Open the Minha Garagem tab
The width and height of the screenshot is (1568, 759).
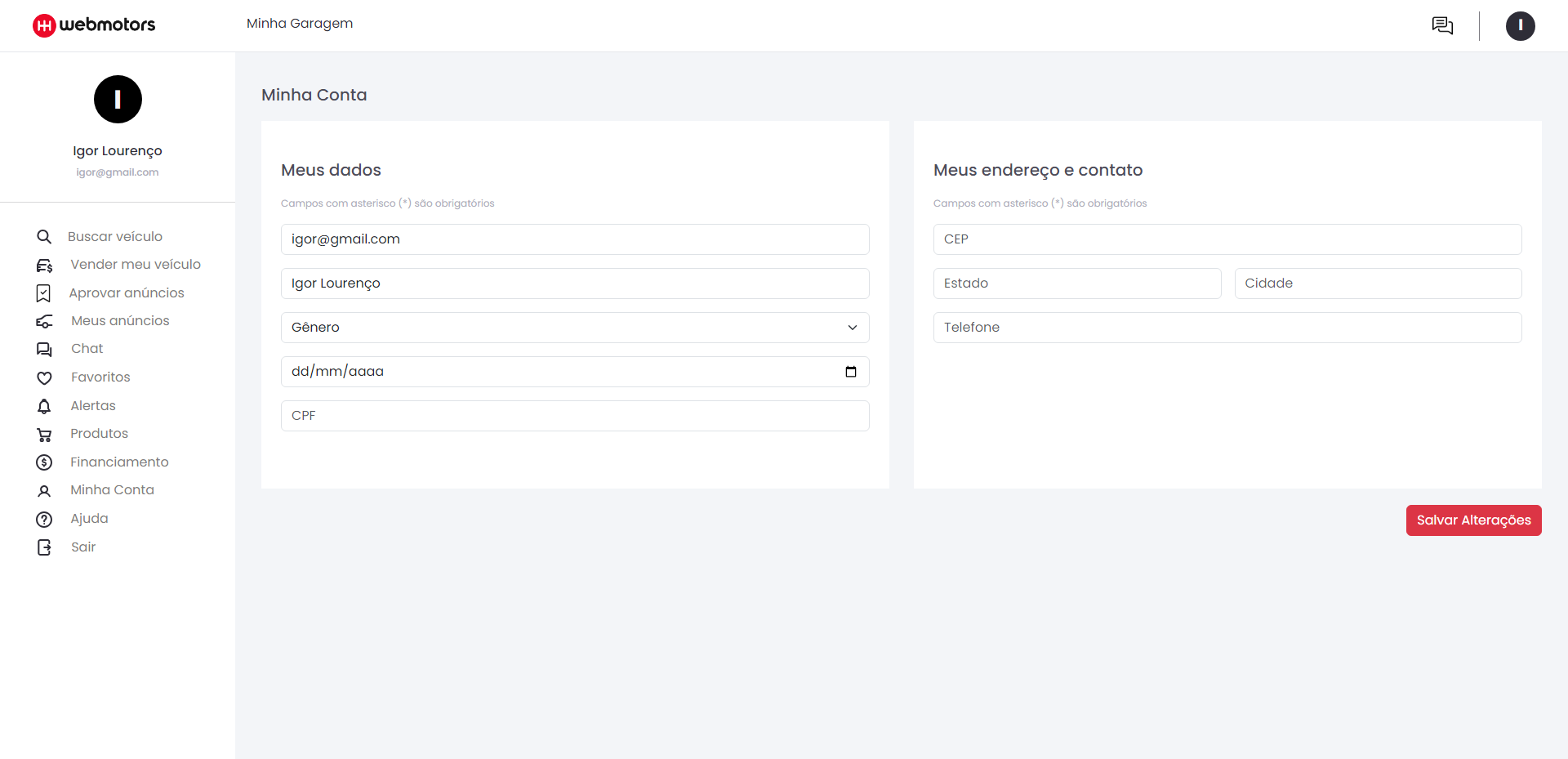tap(300, 24)
